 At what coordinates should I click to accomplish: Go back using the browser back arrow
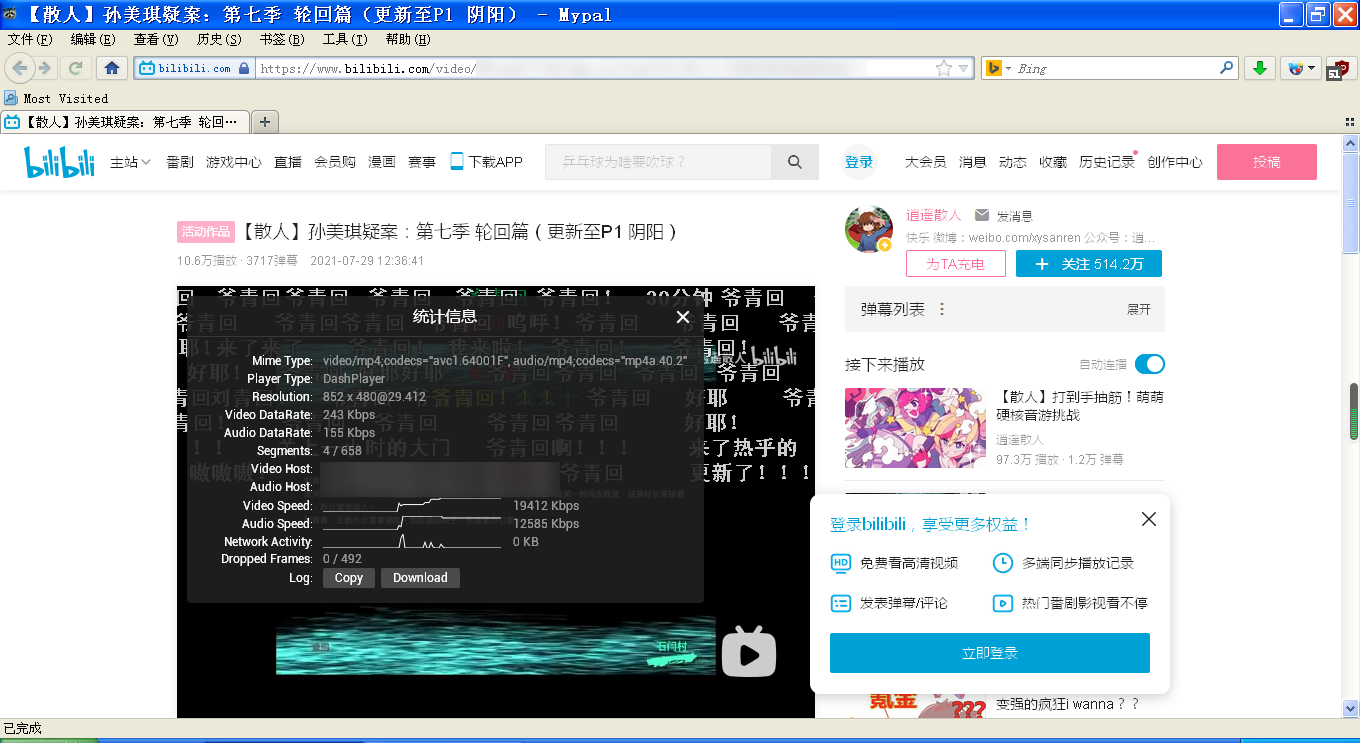point(19,68)
